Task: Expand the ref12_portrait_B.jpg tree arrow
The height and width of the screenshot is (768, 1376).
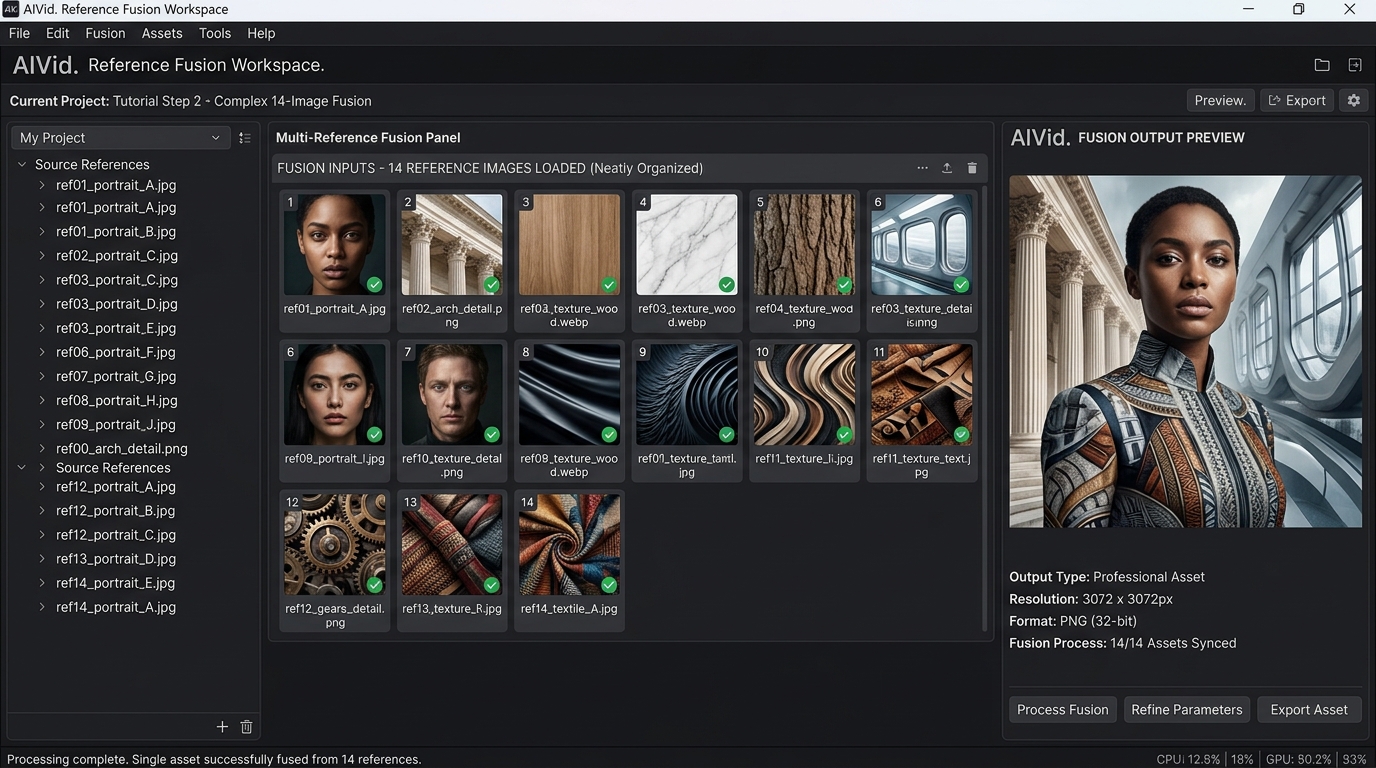Action: click(42, 511)
